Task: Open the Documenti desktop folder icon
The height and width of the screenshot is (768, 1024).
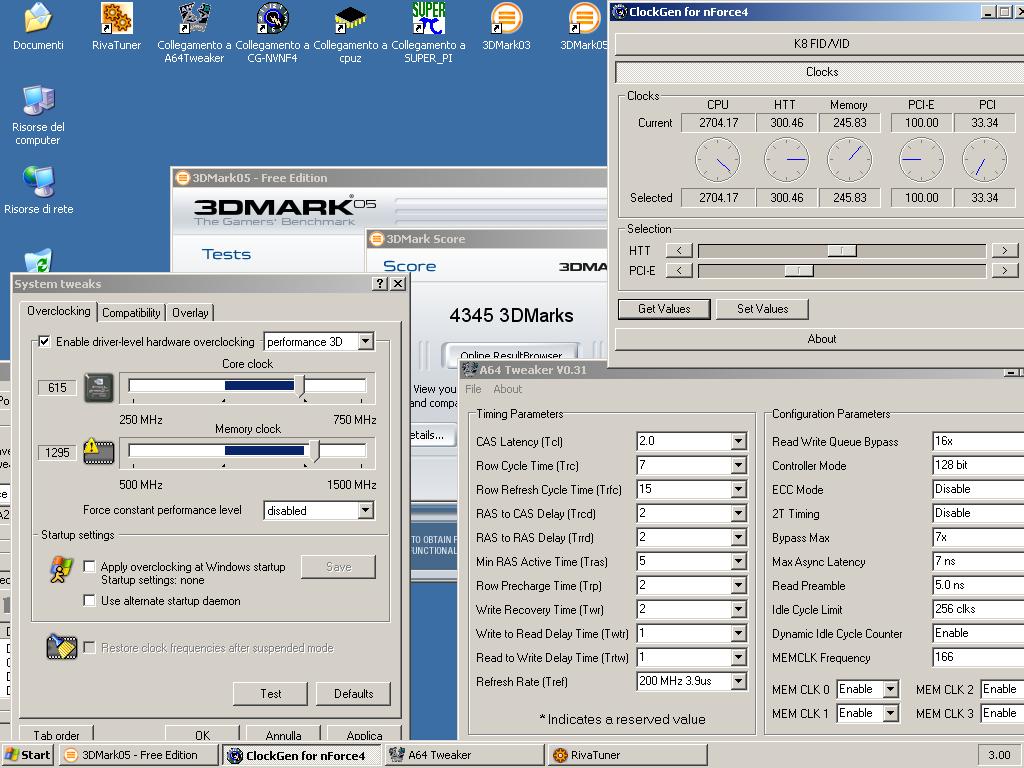Action: (38, 18)
